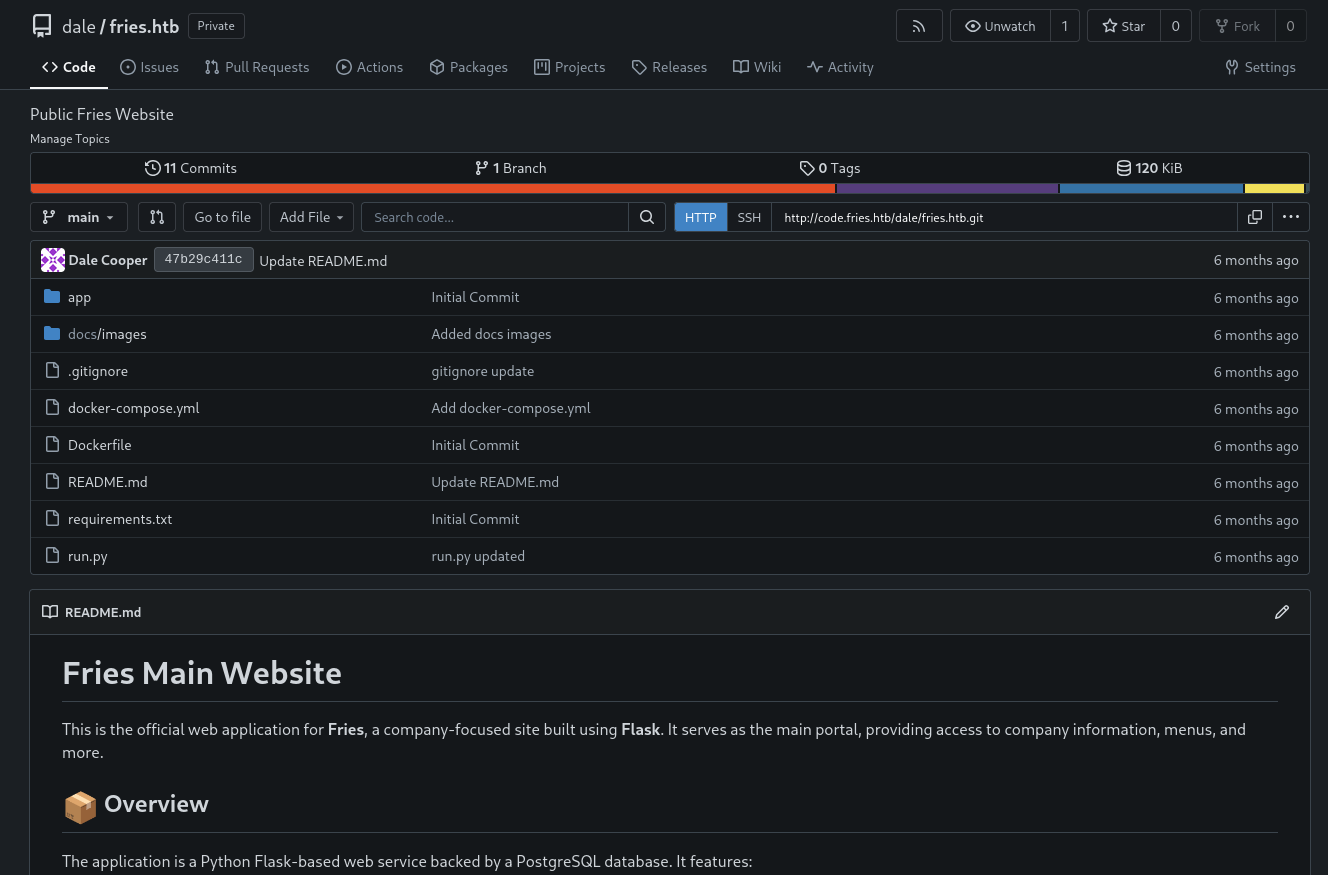Select the HTTP clone option

point(701,217)
